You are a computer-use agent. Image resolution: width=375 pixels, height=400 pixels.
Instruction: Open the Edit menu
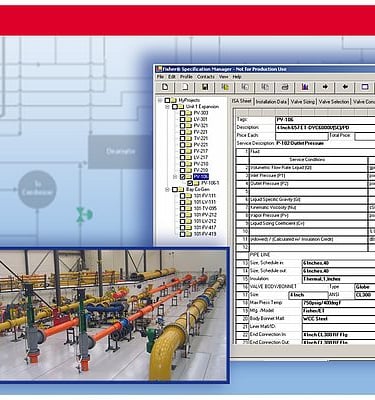click(172, 77)
